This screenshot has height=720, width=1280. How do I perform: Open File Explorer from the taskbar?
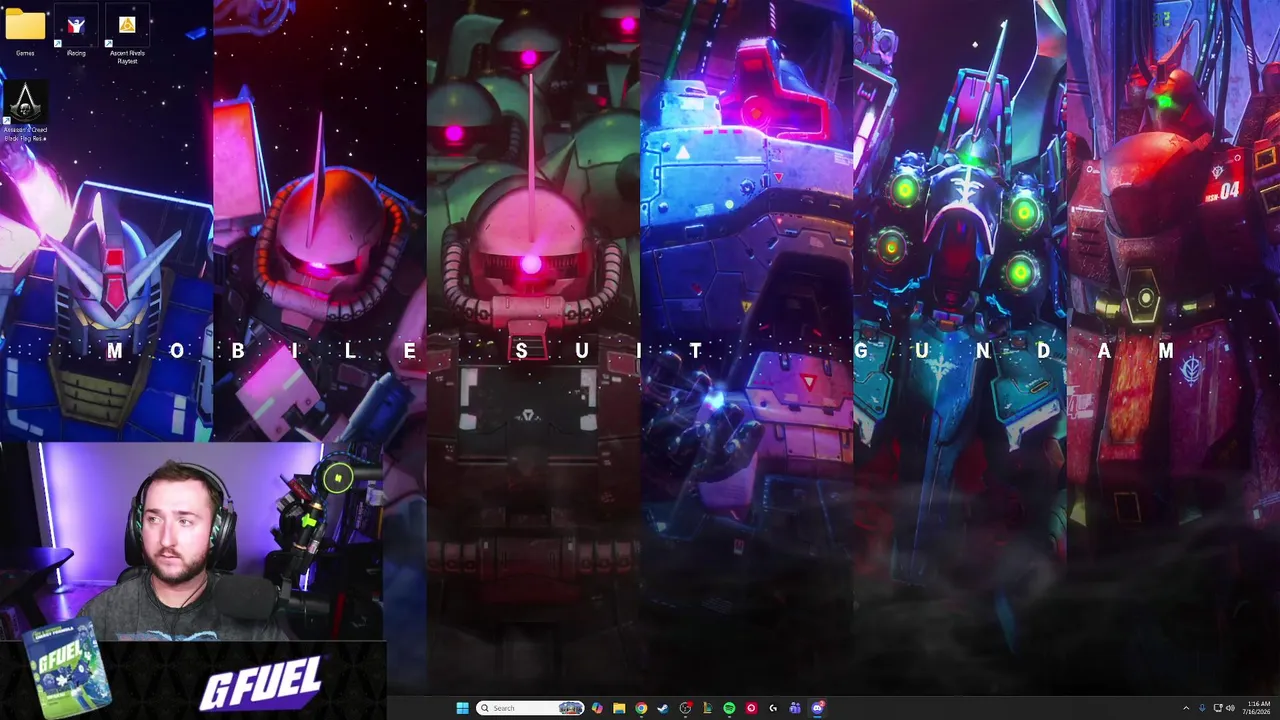pos(619,708)
